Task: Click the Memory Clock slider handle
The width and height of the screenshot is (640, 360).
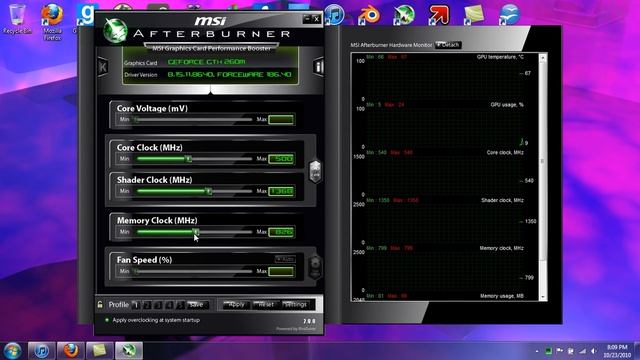Action: coord(196,232)
